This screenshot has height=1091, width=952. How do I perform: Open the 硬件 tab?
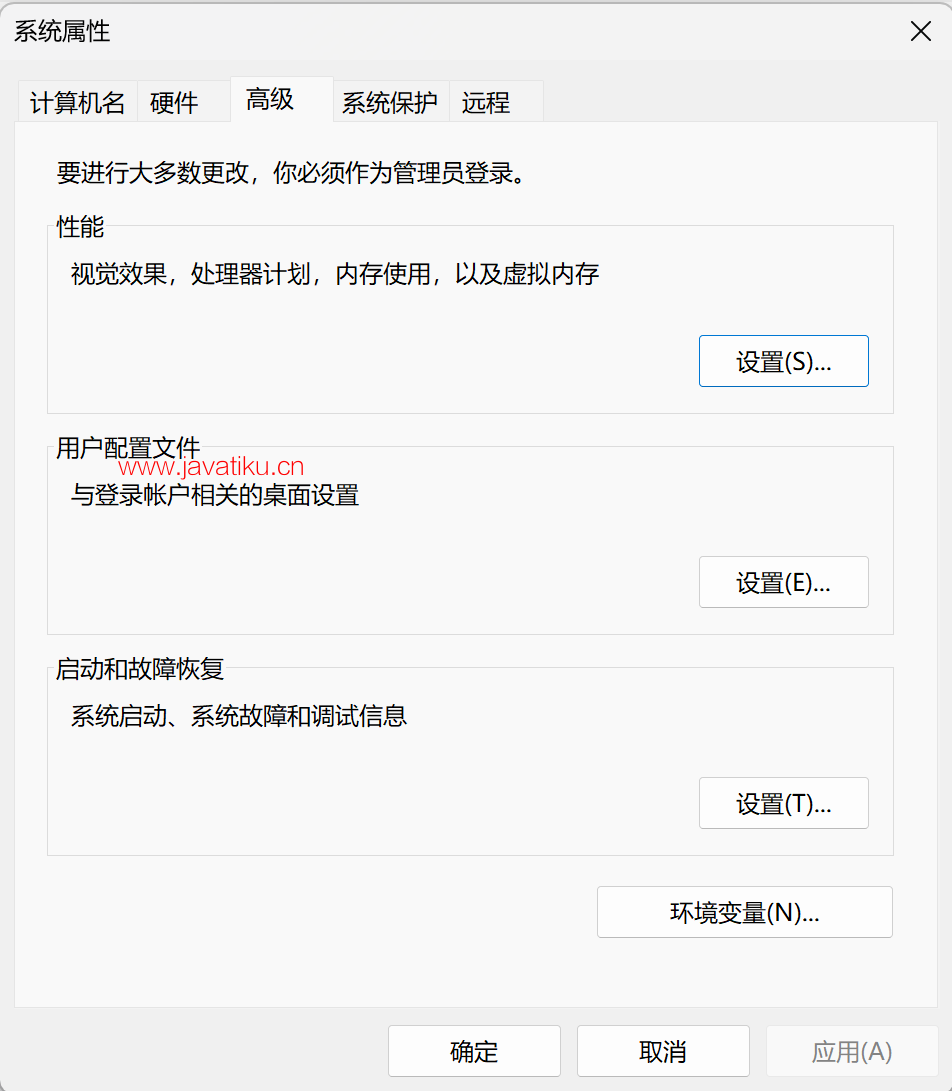coord(184,102)
